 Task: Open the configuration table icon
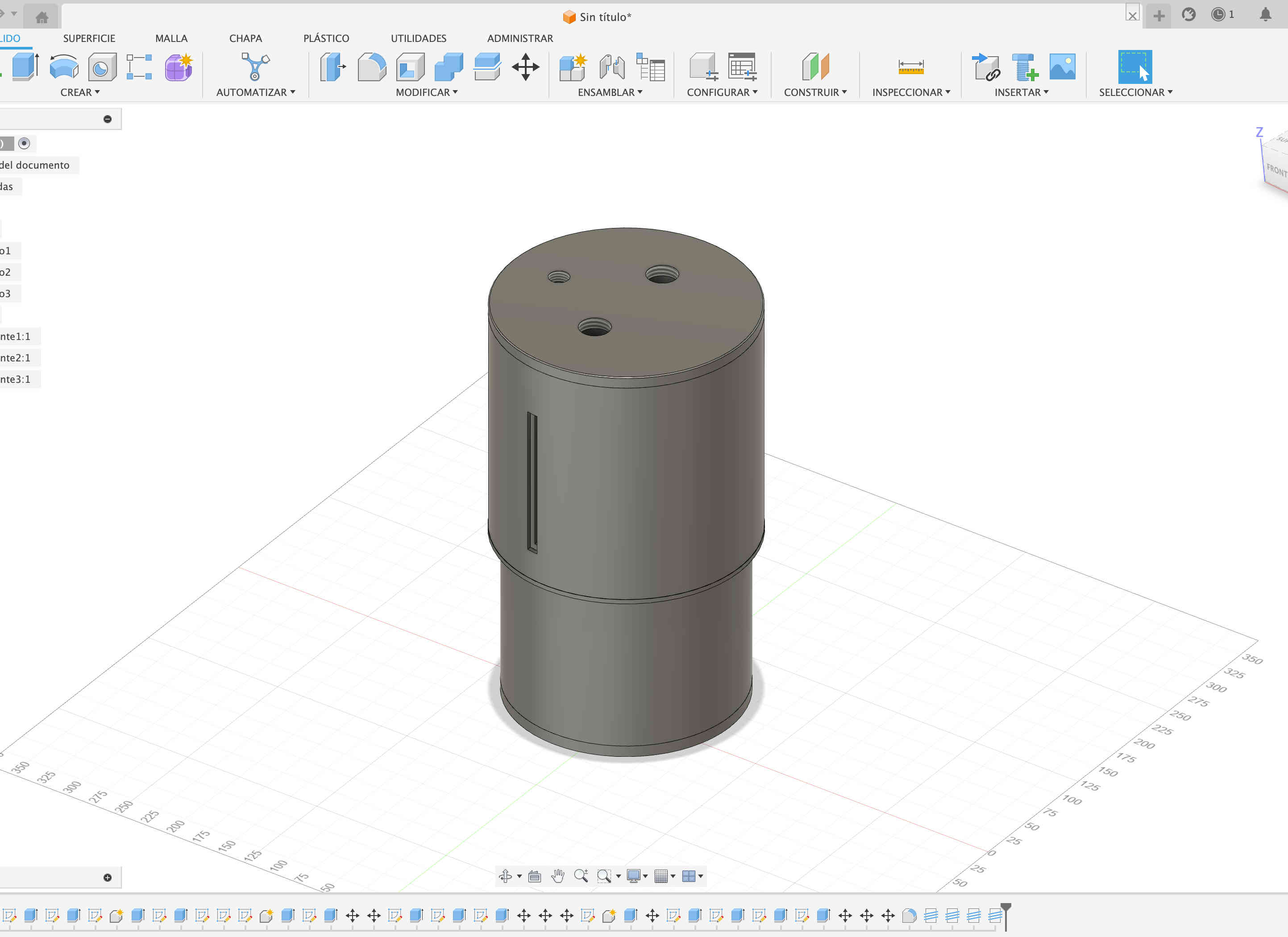click(x=742, y=66)
